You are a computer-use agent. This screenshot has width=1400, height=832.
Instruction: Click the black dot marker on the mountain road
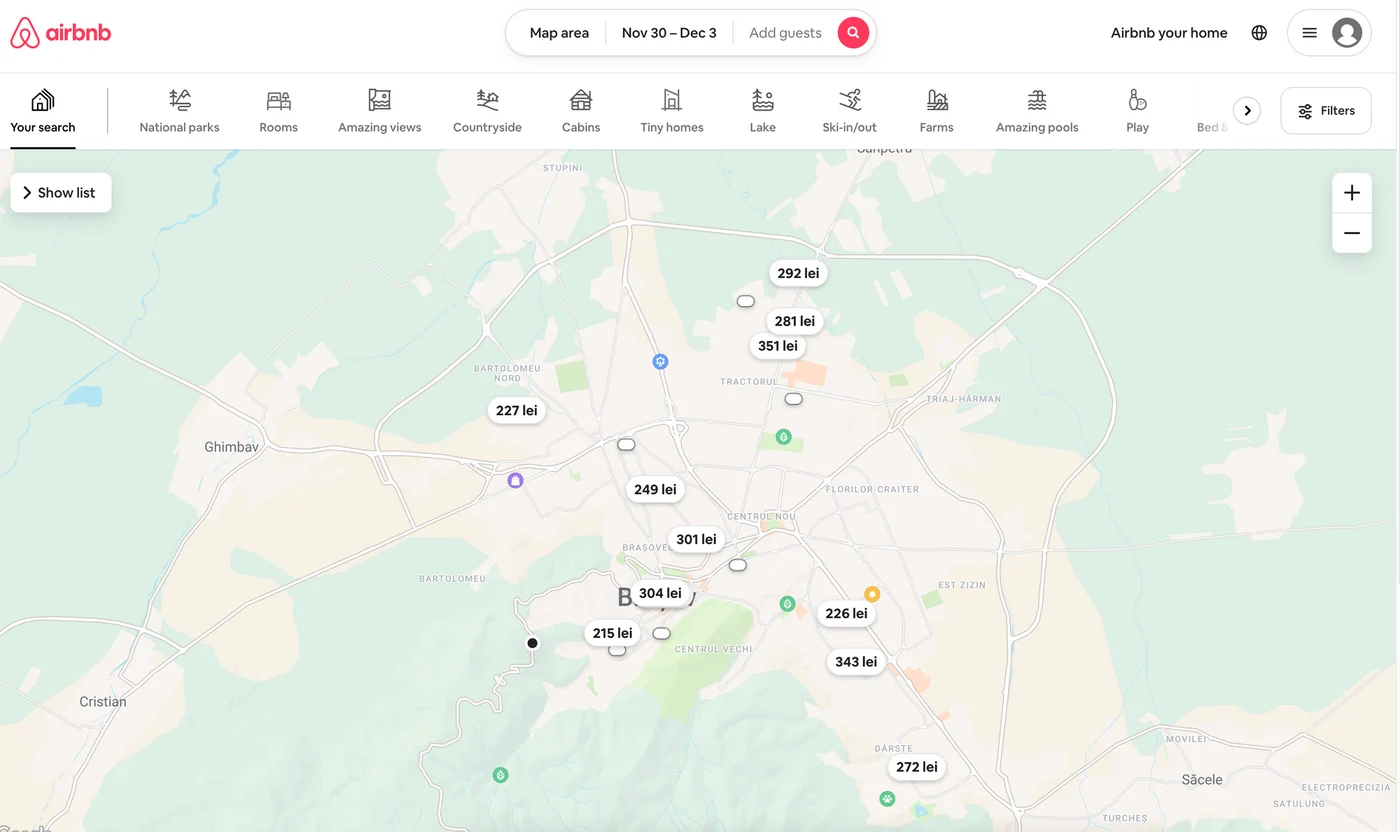tap(533, 643)
